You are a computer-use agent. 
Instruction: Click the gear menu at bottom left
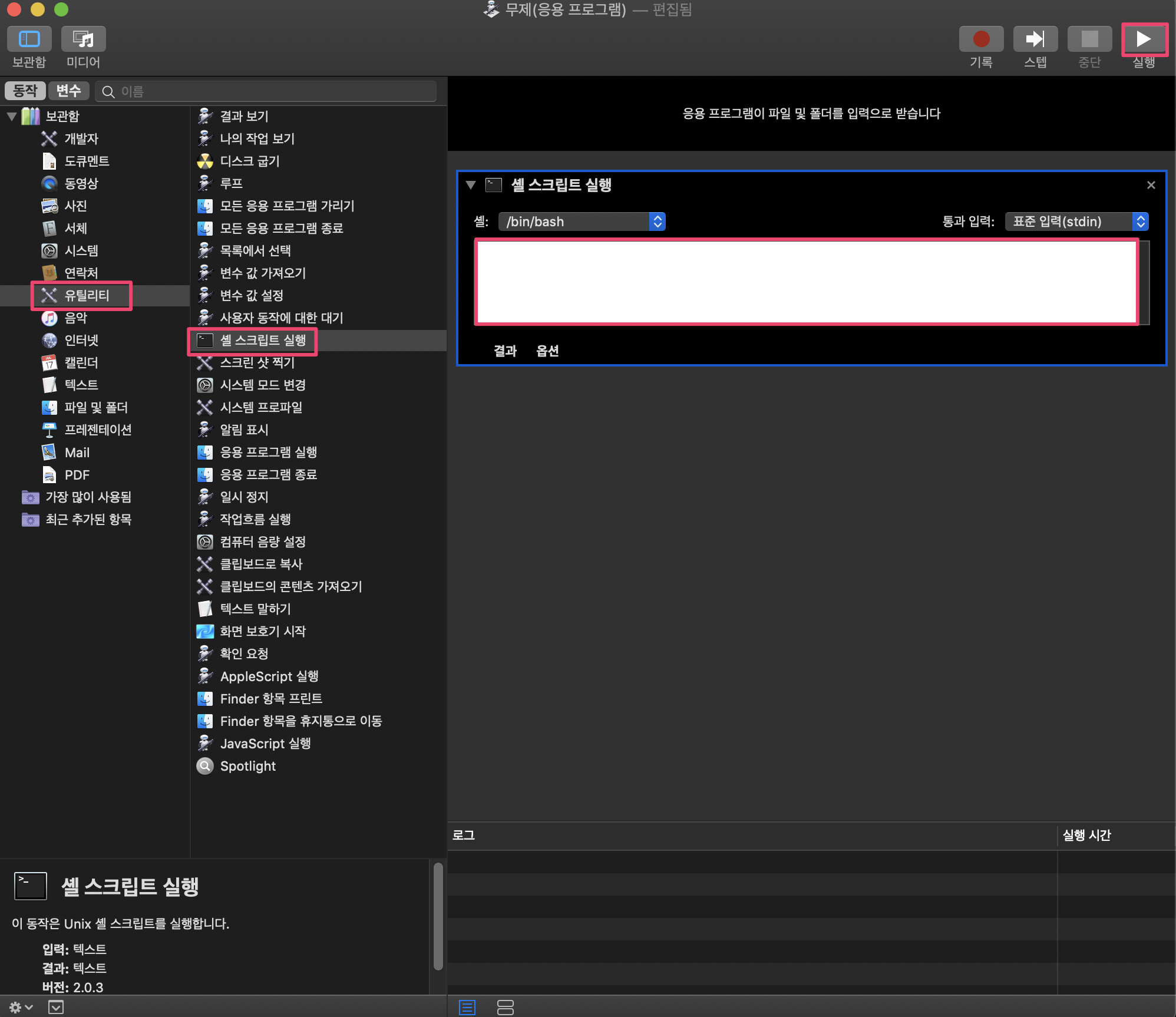click(20, 1007)
